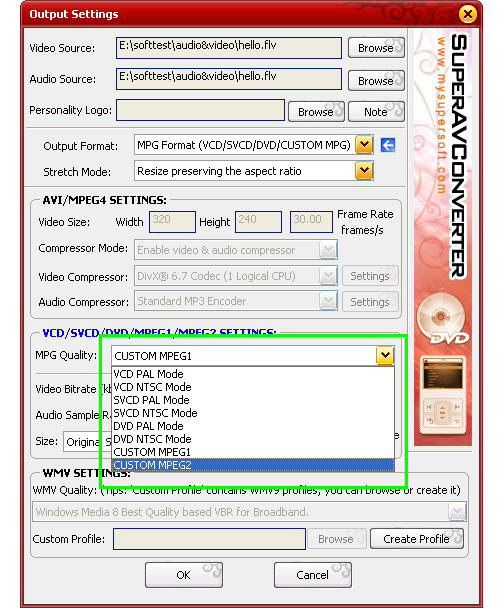Confirm with the OK button
Image resolution: width=501 pixels, height=608 pixels.
[x=184, y=575]
